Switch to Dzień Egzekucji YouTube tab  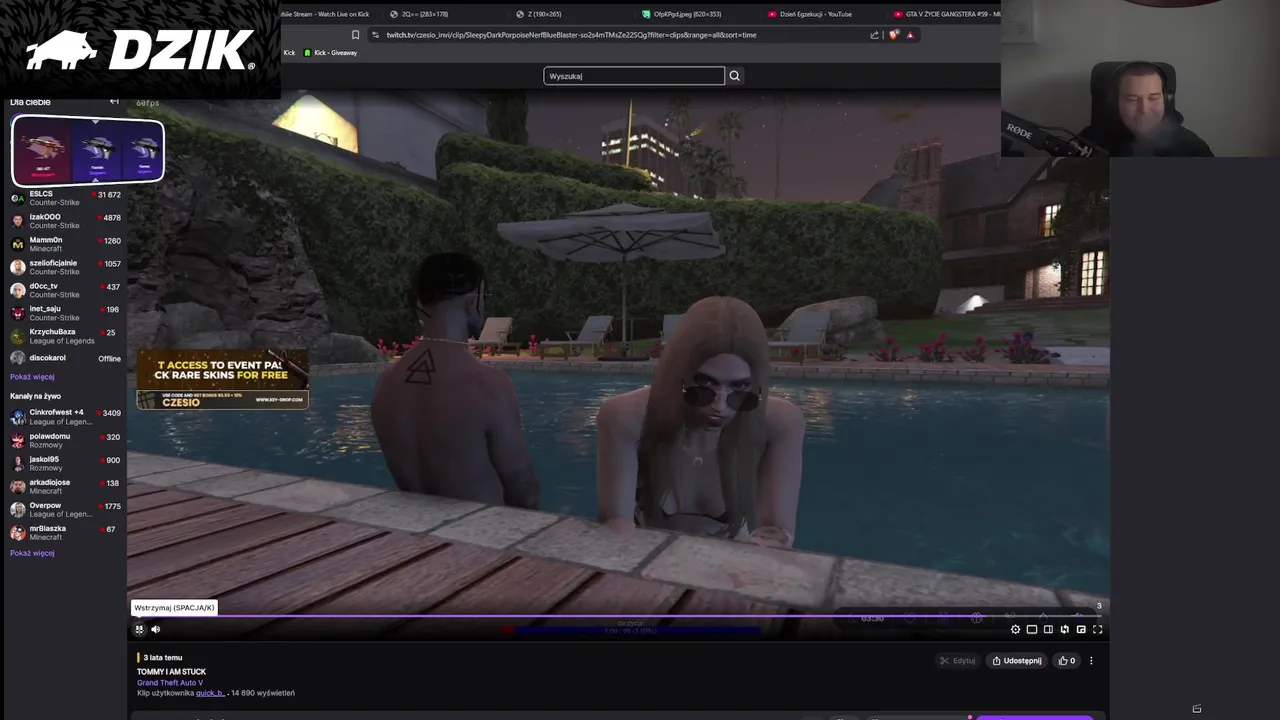point(810,14)
